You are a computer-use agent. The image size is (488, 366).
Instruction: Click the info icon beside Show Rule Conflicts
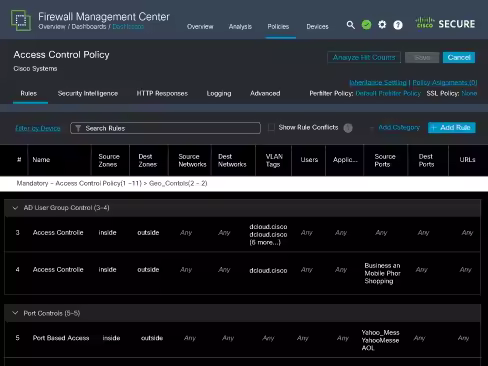[348, 128]
